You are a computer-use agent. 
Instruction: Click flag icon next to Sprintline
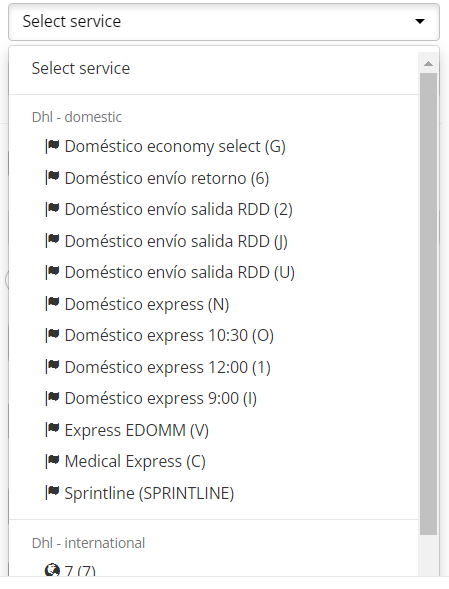52,493
